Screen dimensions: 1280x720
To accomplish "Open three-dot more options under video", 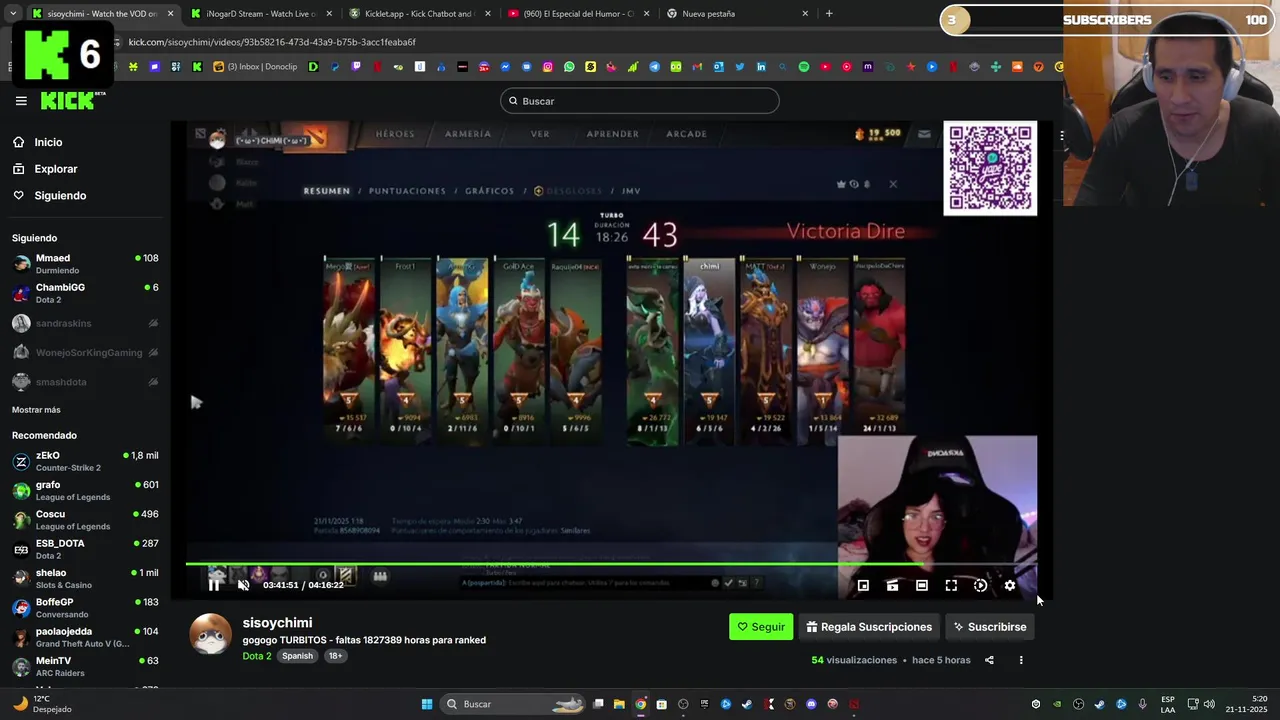I will click(1021, 660).
